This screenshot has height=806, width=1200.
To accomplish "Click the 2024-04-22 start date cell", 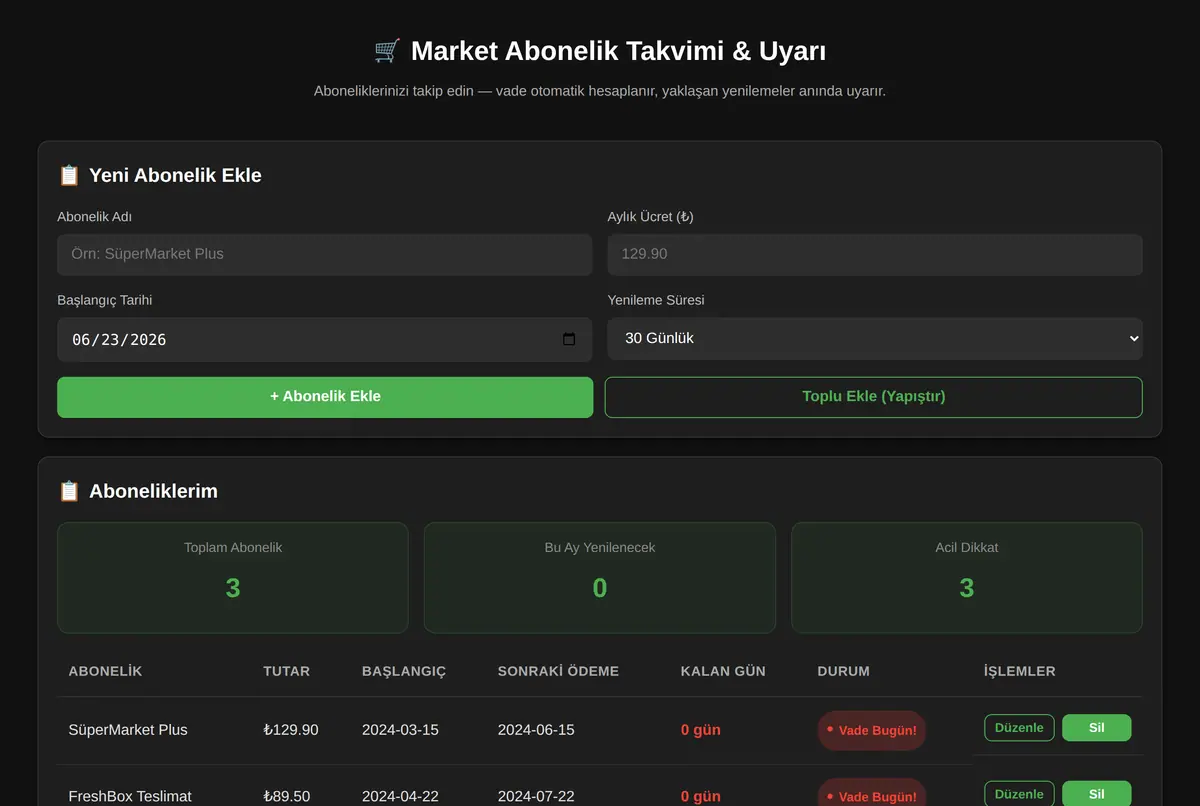I will click(x=400, y=797).
